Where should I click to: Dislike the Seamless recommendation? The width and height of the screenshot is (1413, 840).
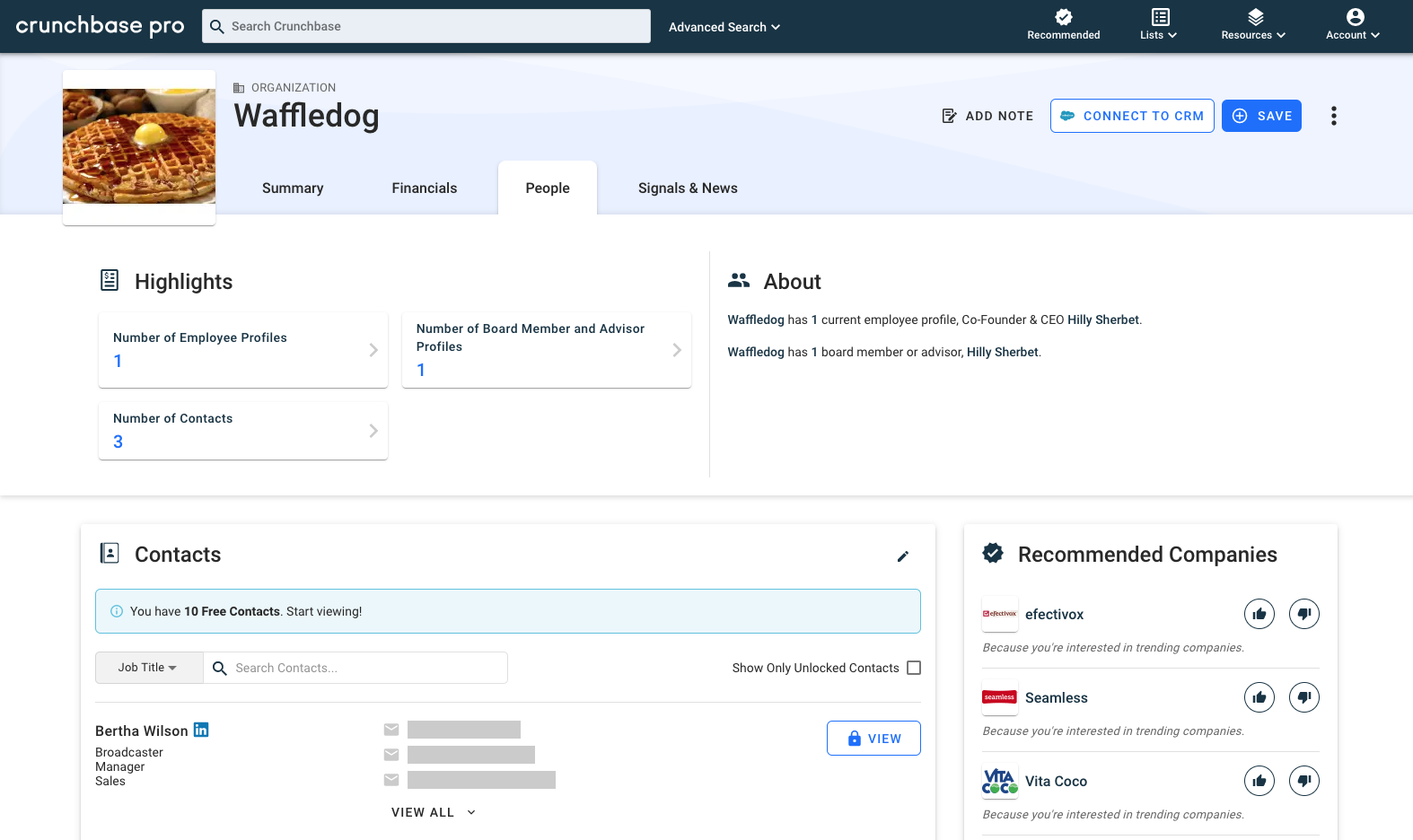1304,697
